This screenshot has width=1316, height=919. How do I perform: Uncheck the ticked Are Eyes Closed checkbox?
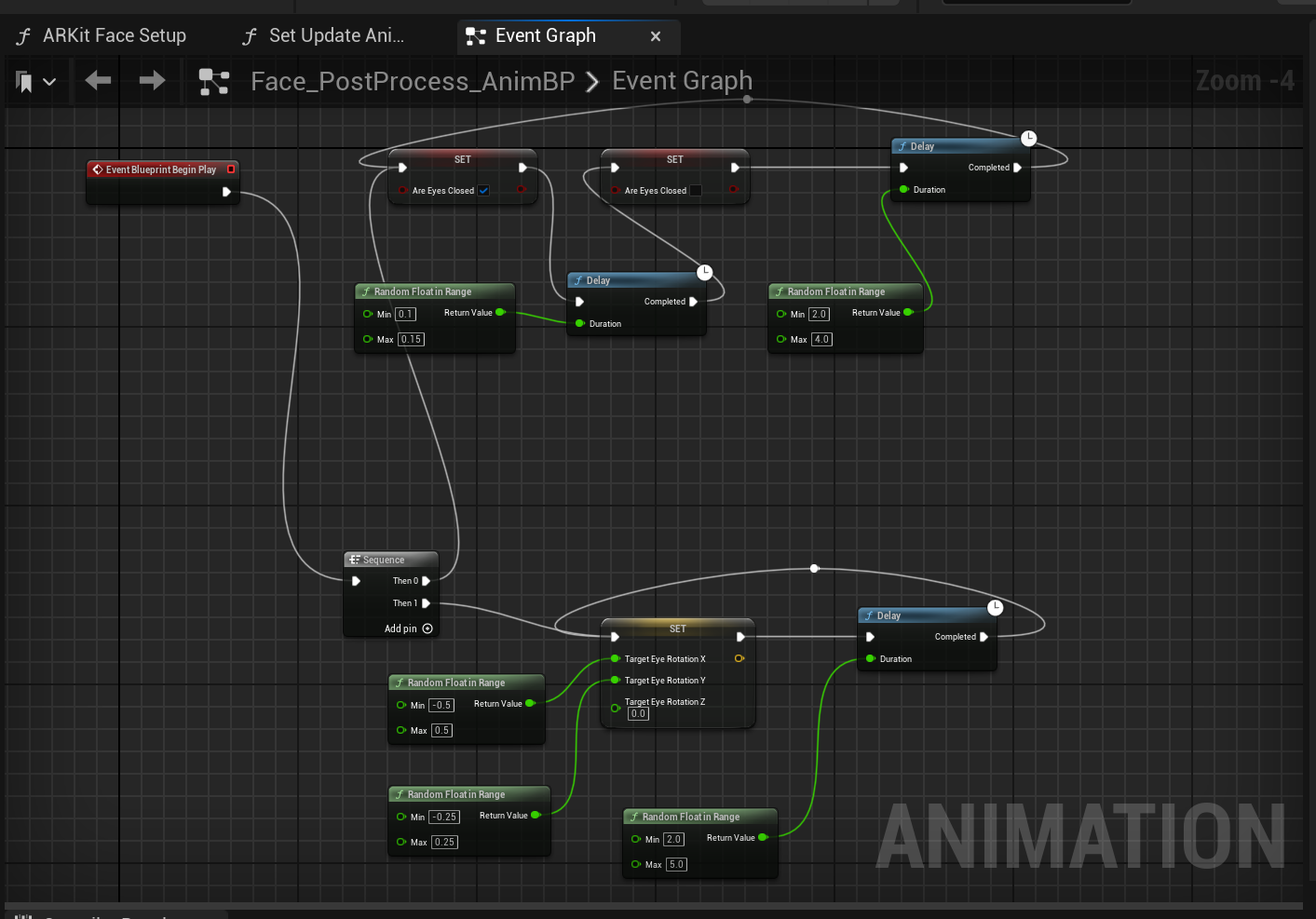[x=483, y=191]
